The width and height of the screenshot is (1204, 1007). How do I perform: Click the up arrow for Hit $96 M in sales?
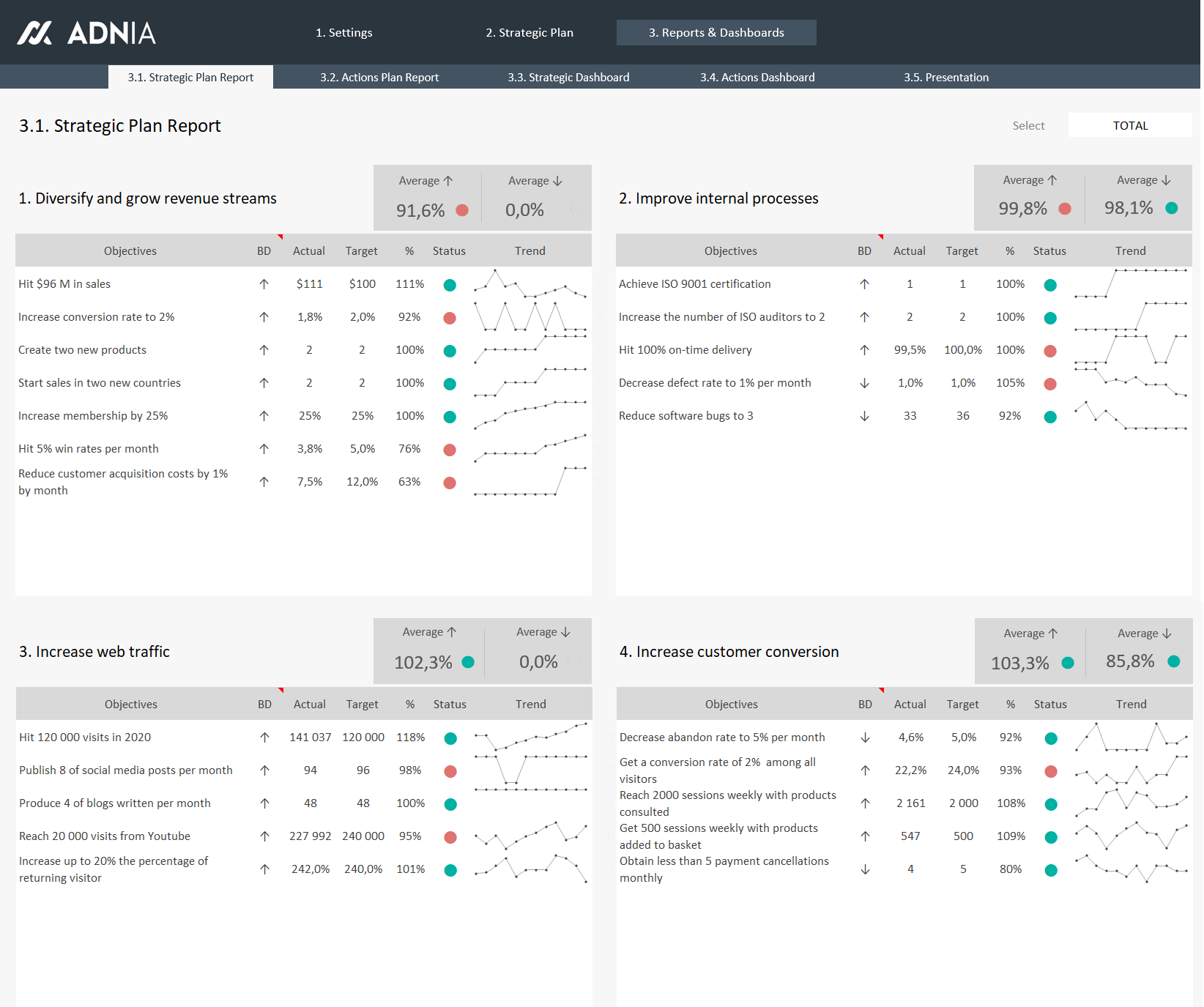[x=264, y=284]
